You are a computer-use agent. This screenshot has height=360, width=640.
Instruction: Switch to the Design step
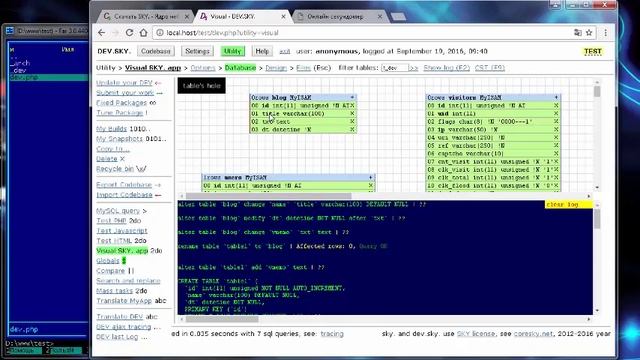click(276, 68)
